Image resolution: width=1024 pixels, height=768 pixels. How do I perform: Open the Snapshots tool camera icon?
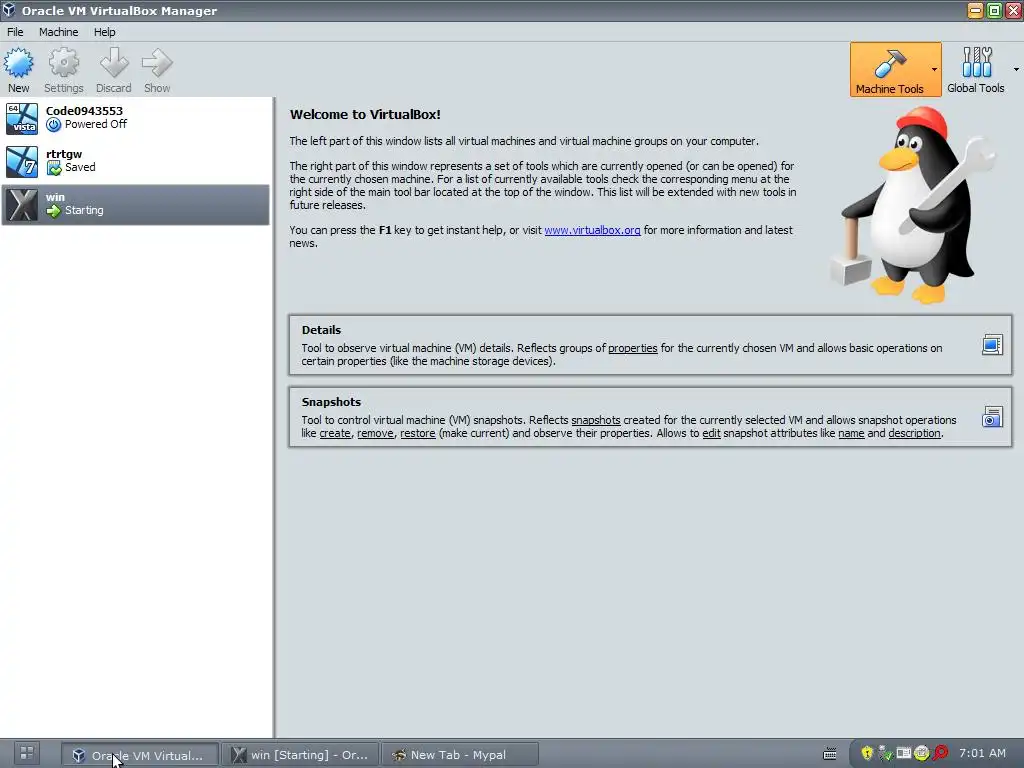click(x=992, y=417)
